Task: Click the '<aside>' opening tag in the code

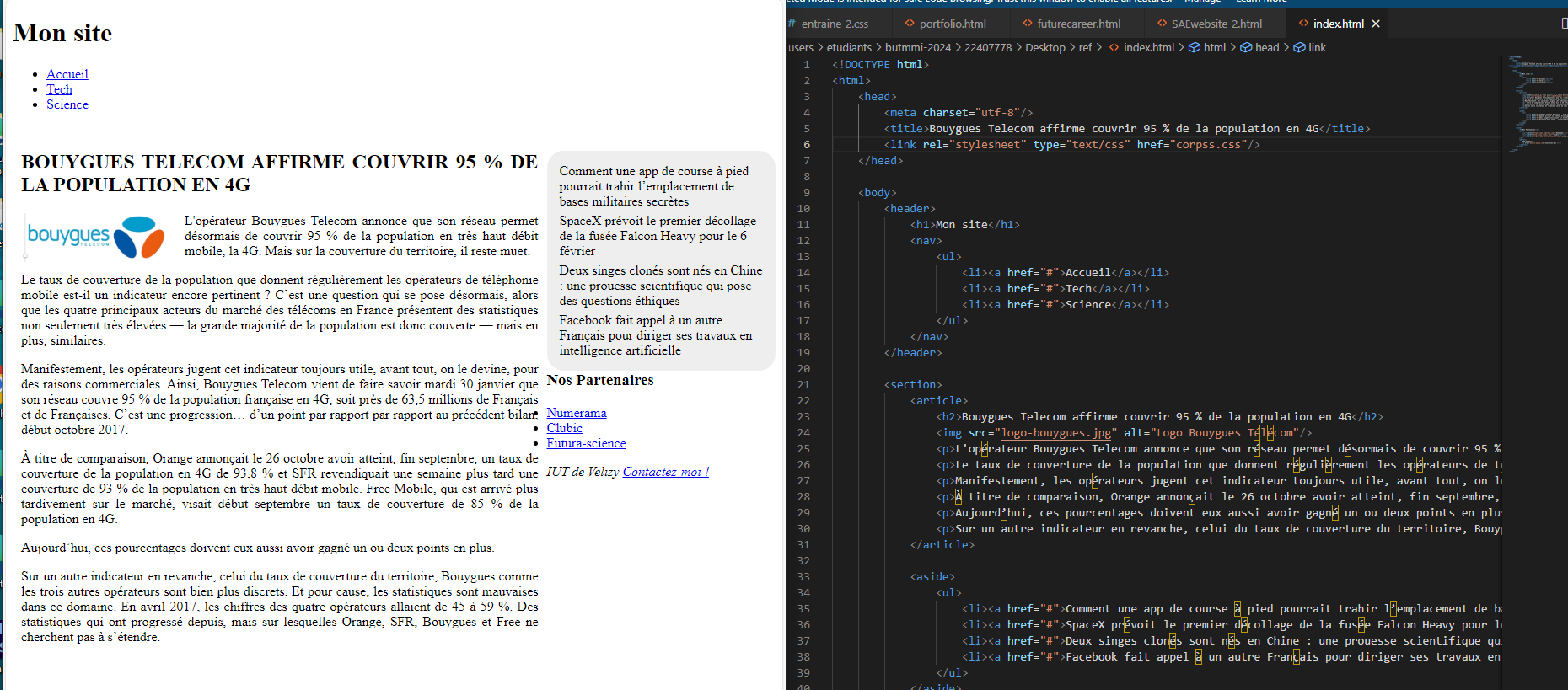Action: click(x=932, y=576)
